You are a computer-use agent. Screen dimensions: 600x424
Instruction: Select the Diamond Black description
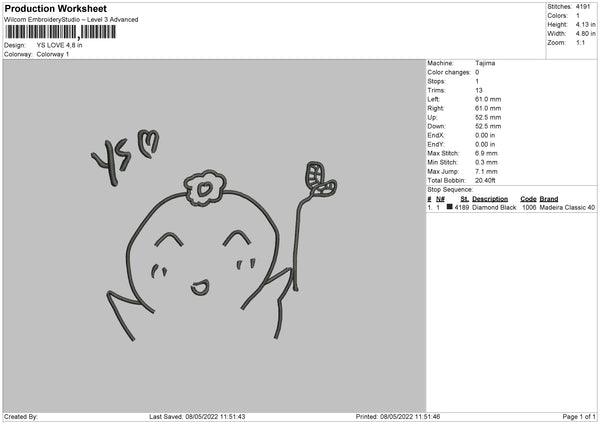click(494, 207)
